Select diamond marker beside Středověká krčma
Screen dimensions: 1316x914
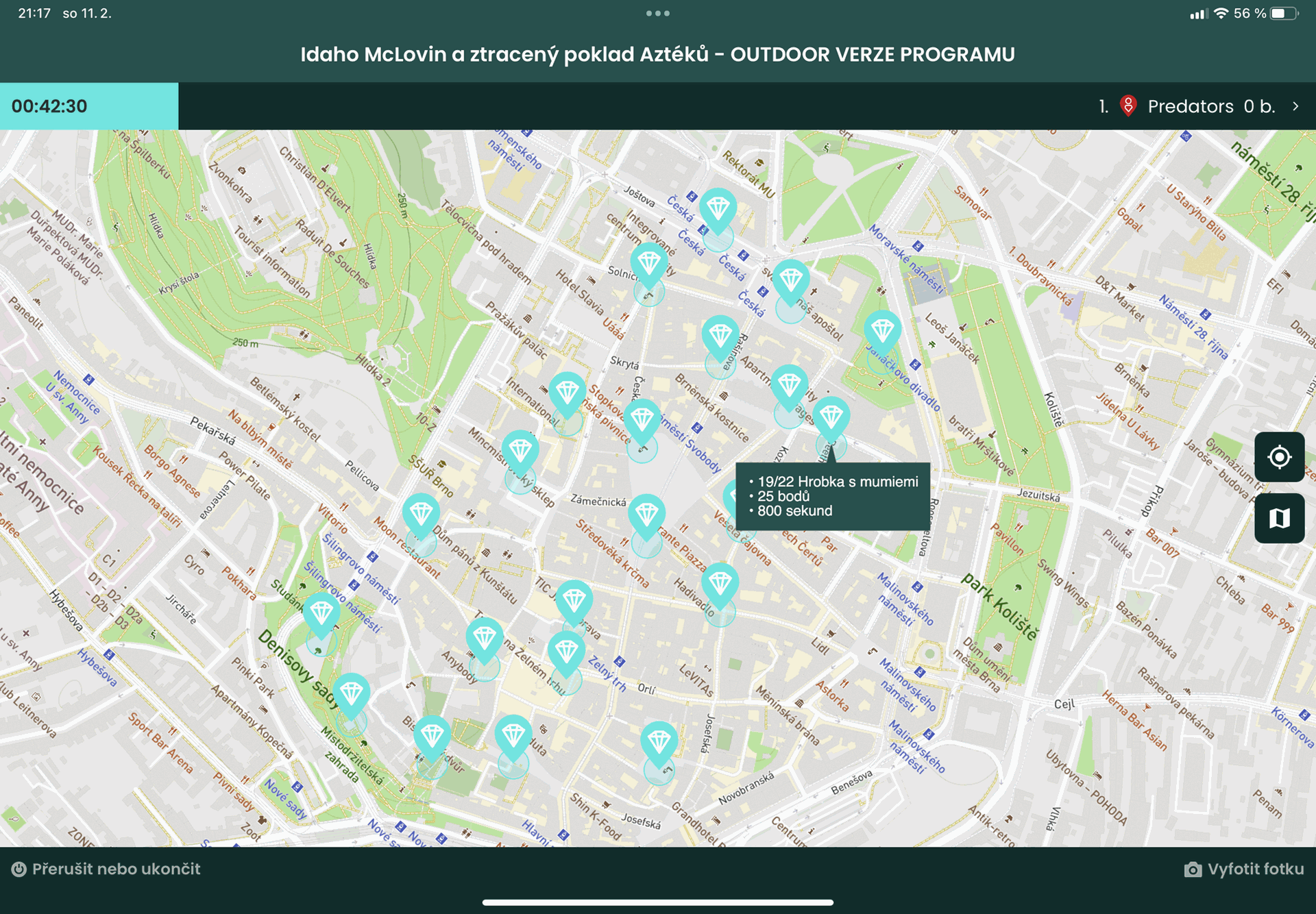coord(646,517)
